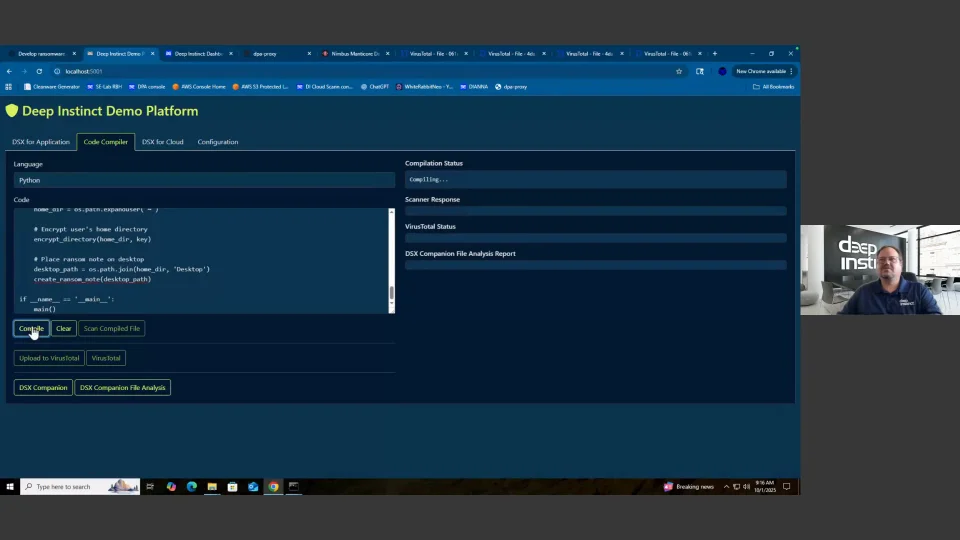960x540 pixels.
Task: Open the network icon in system tray
Action: pos(737,487)
